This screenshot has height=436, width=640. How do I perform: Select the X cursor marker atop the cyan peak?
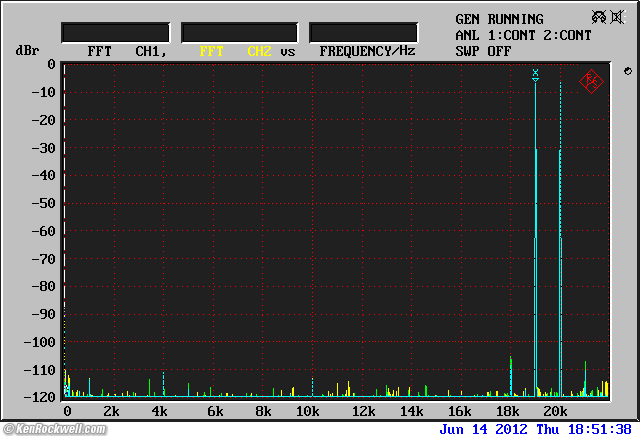pos(536,73)
